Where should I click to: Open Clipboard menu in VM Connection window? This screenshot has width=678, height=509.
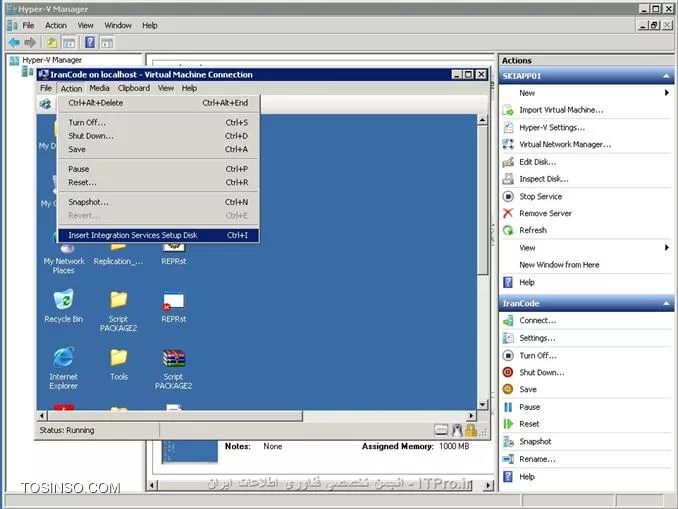coord(134,88)
